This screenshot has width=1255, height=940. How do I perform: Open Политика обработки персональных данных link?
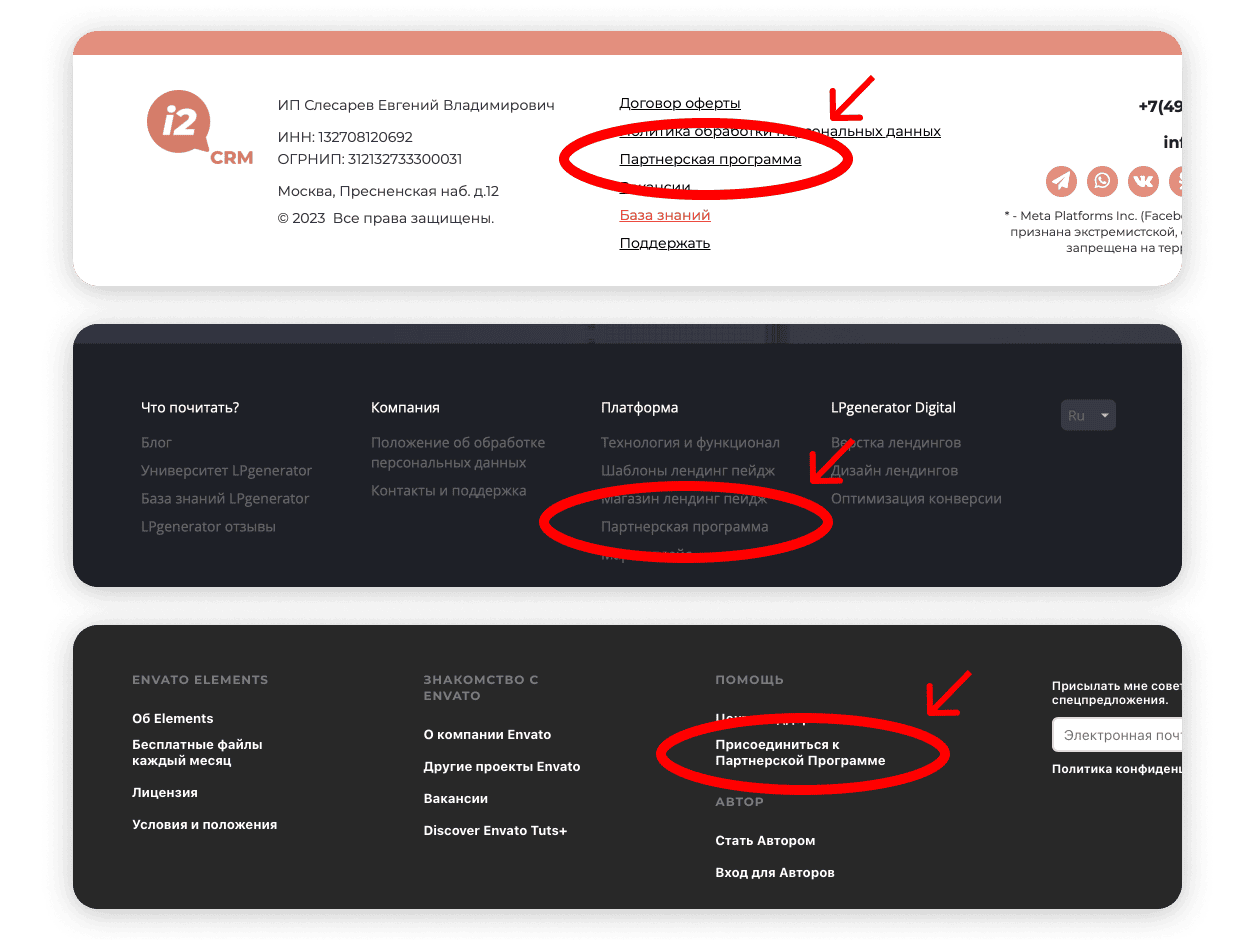pyautogui.click(x=780, y=131)
